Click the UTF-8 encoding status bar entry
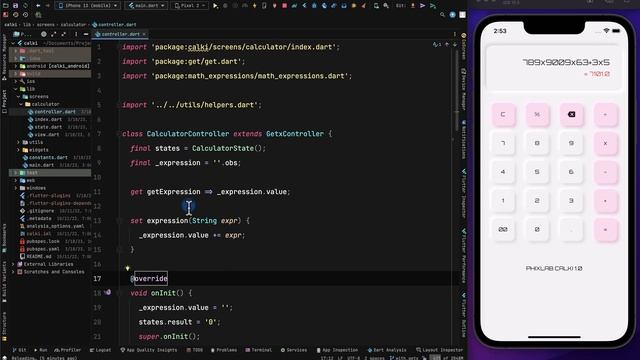Image resolution: width=640 pixels, height=360 pixels. (x=353, y=358)
